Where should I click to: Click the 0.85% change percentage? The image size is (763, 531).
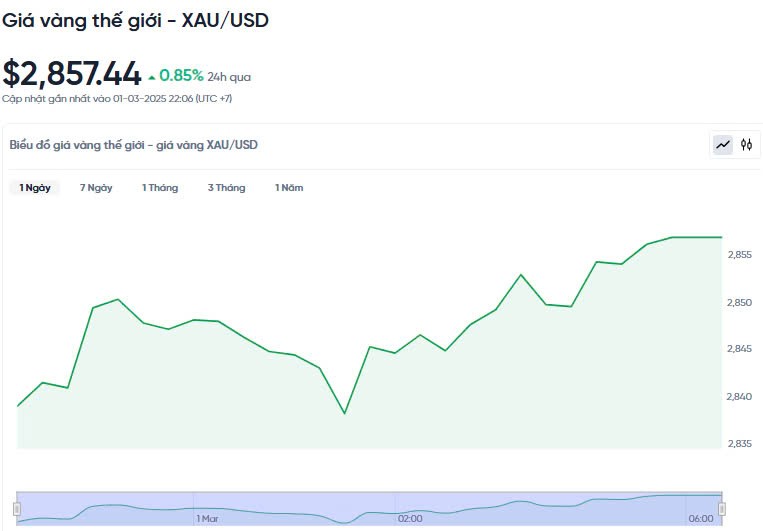pyautogui.click(x=181, y=75)
